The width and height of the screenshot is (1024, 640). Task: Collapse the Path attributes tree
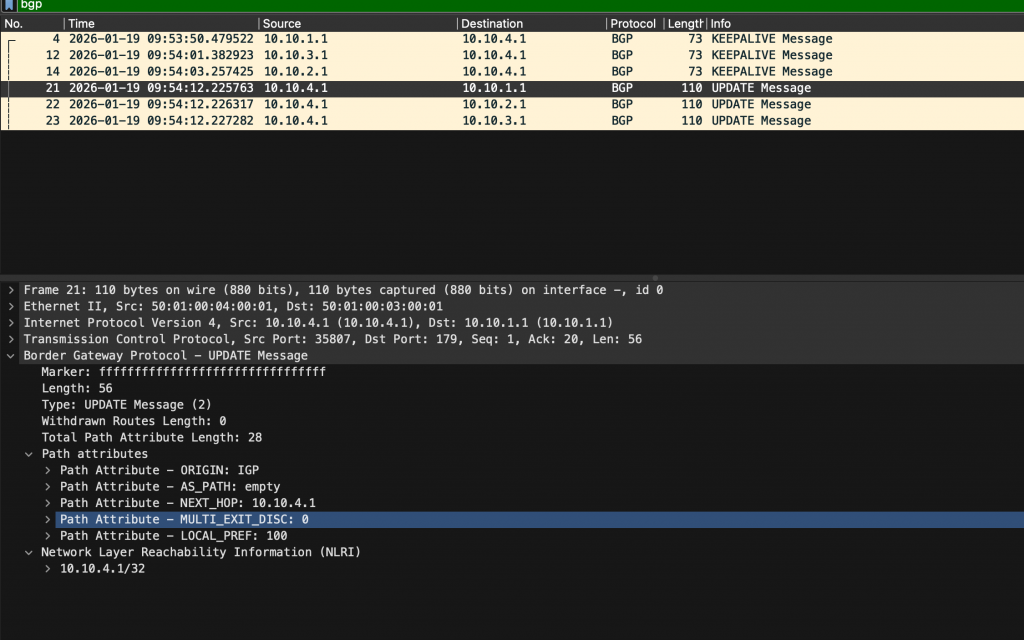coord(29,454)
